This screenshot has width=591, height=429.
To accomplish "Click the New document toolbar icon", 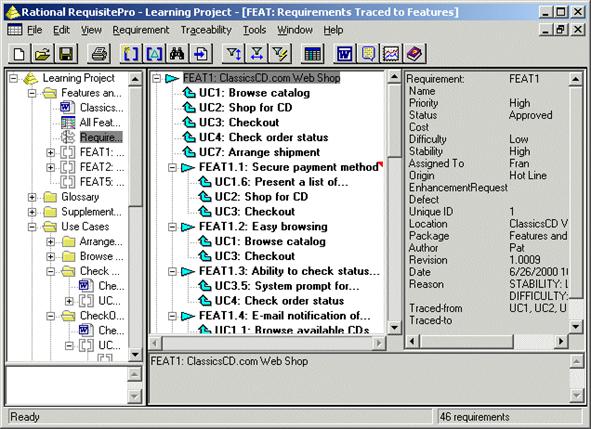I will 19,54.
